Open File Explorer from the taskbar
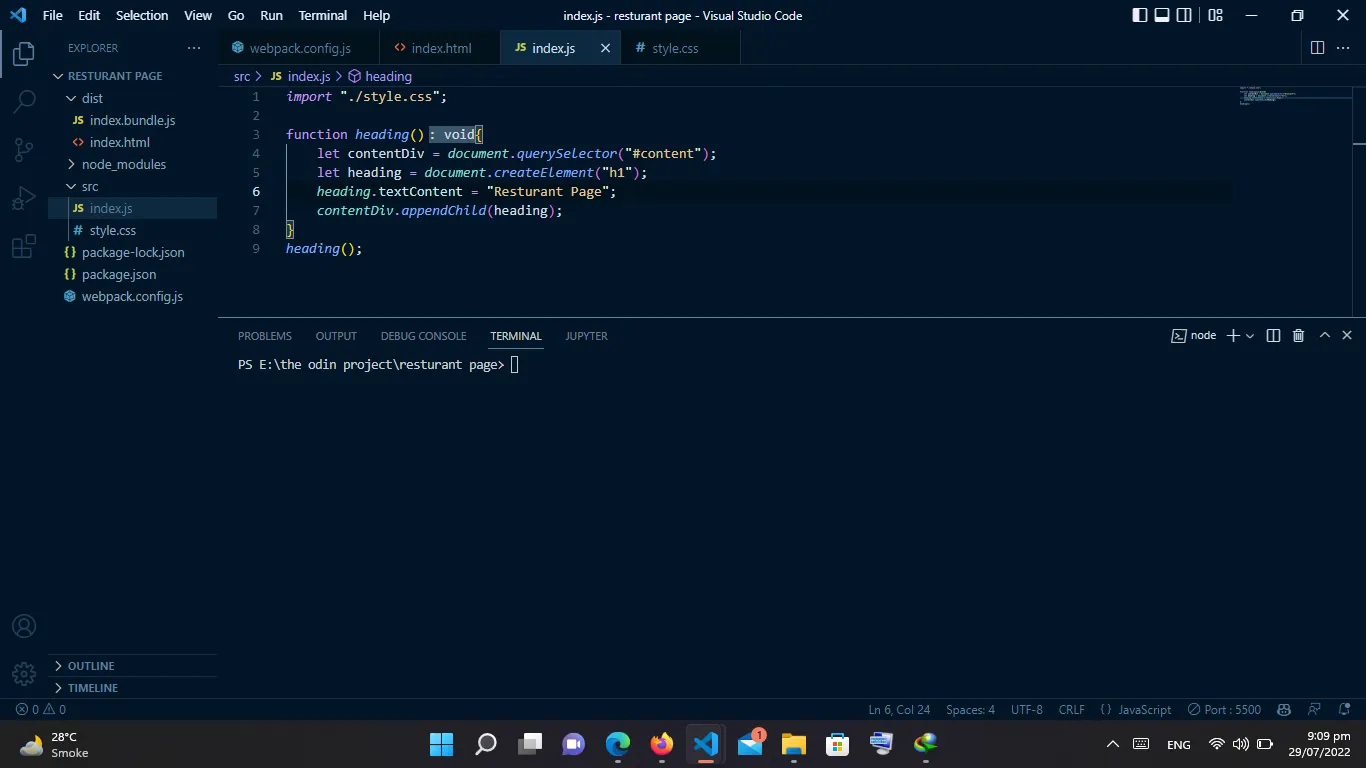1366x768 pixels. 794,744
